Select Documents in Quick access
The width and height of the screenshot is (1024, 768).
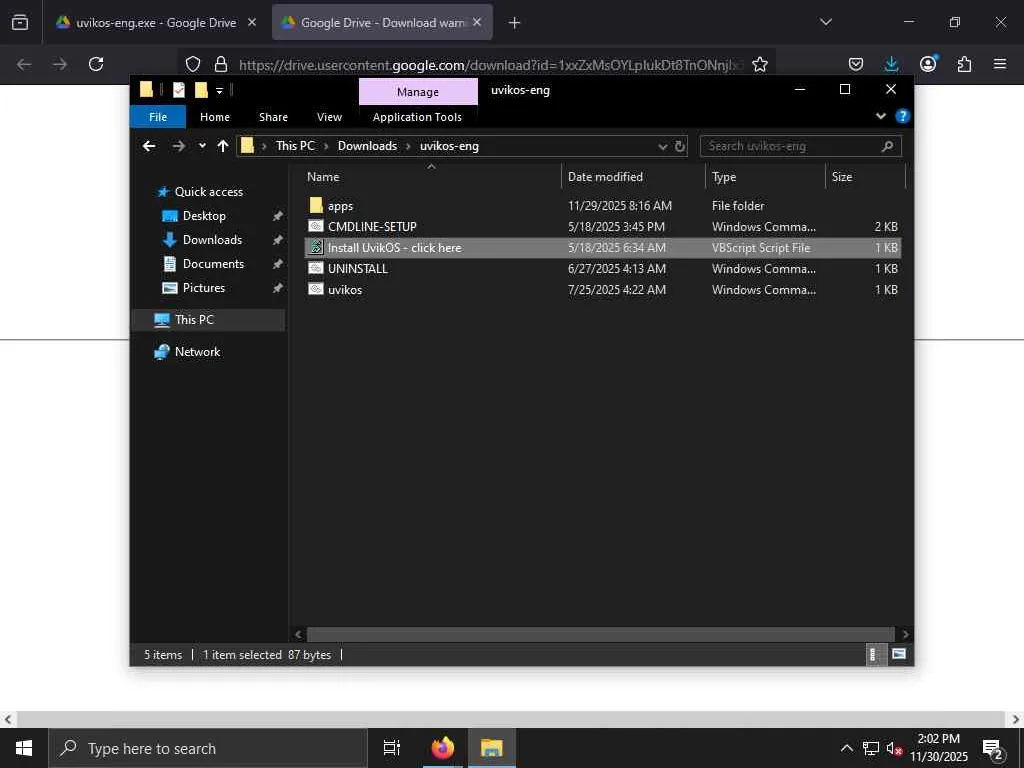coord(213,264)
